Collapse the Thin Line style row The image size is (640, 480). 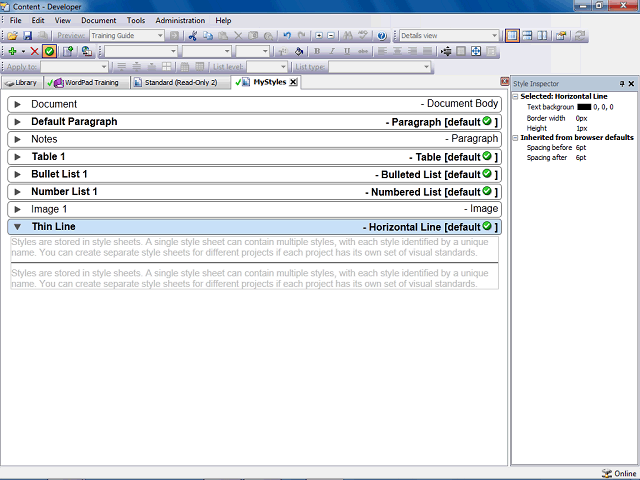click(x=18, y=227)
